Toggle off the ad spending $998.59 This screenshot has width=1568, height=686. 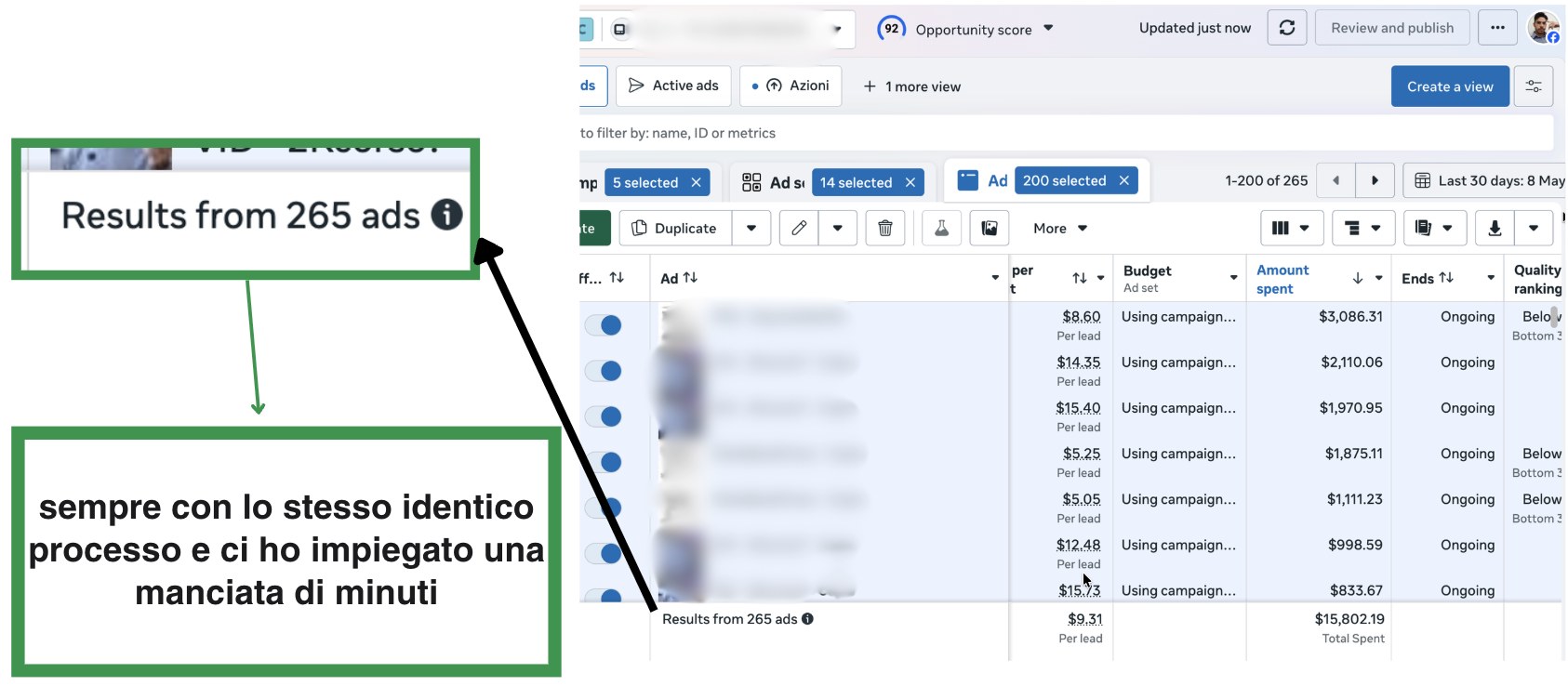pos(604,553)
